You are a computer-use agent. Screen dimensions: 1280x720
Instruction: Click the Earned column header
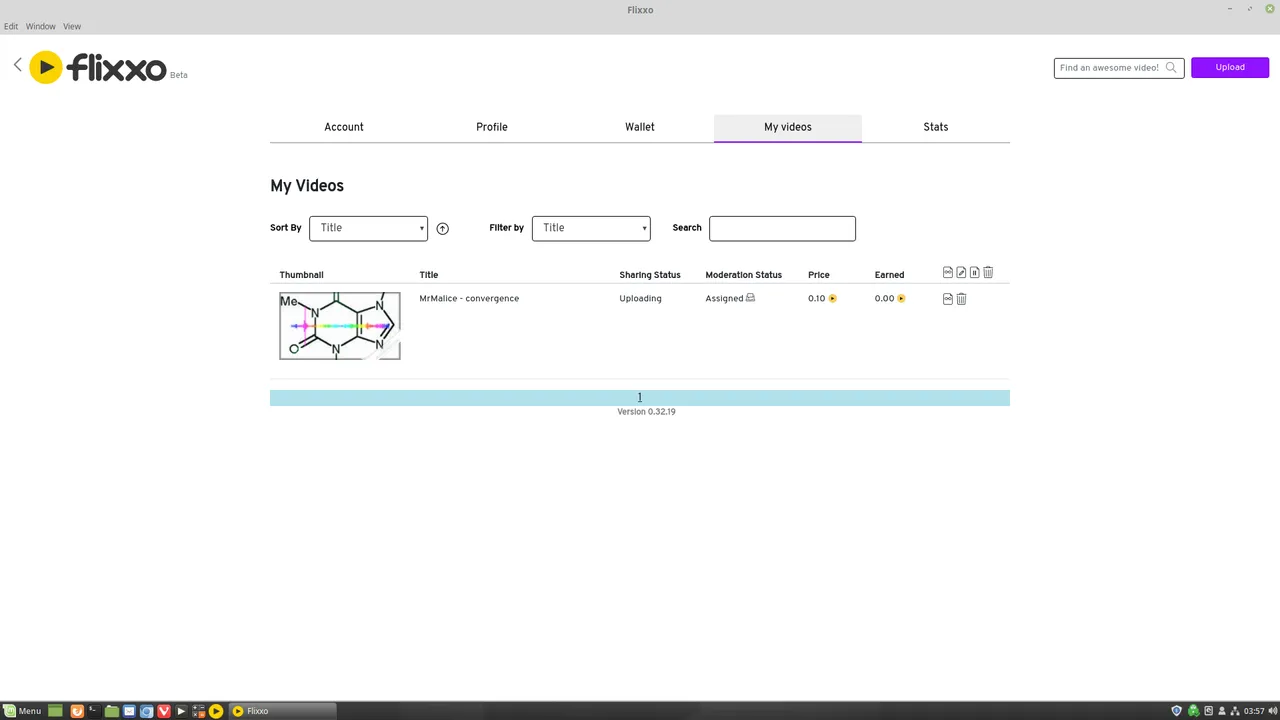[889, 275]
